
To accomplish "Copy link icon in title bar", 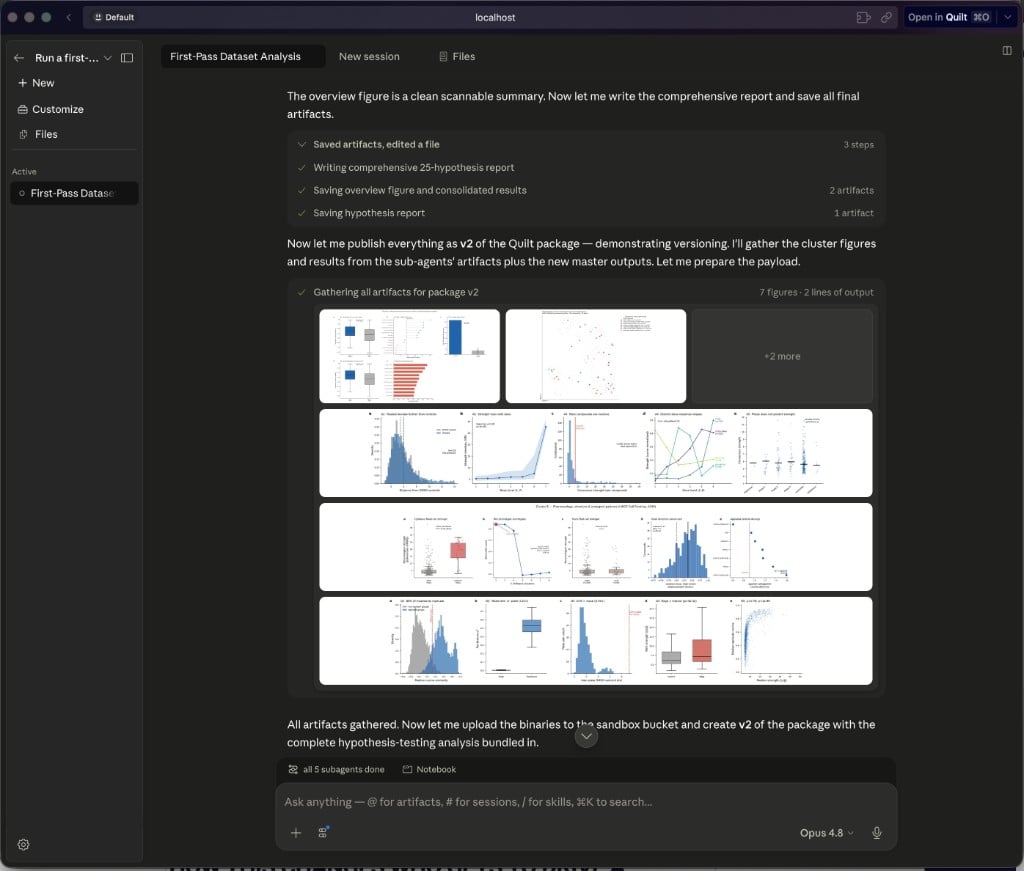I will (886, 17).
